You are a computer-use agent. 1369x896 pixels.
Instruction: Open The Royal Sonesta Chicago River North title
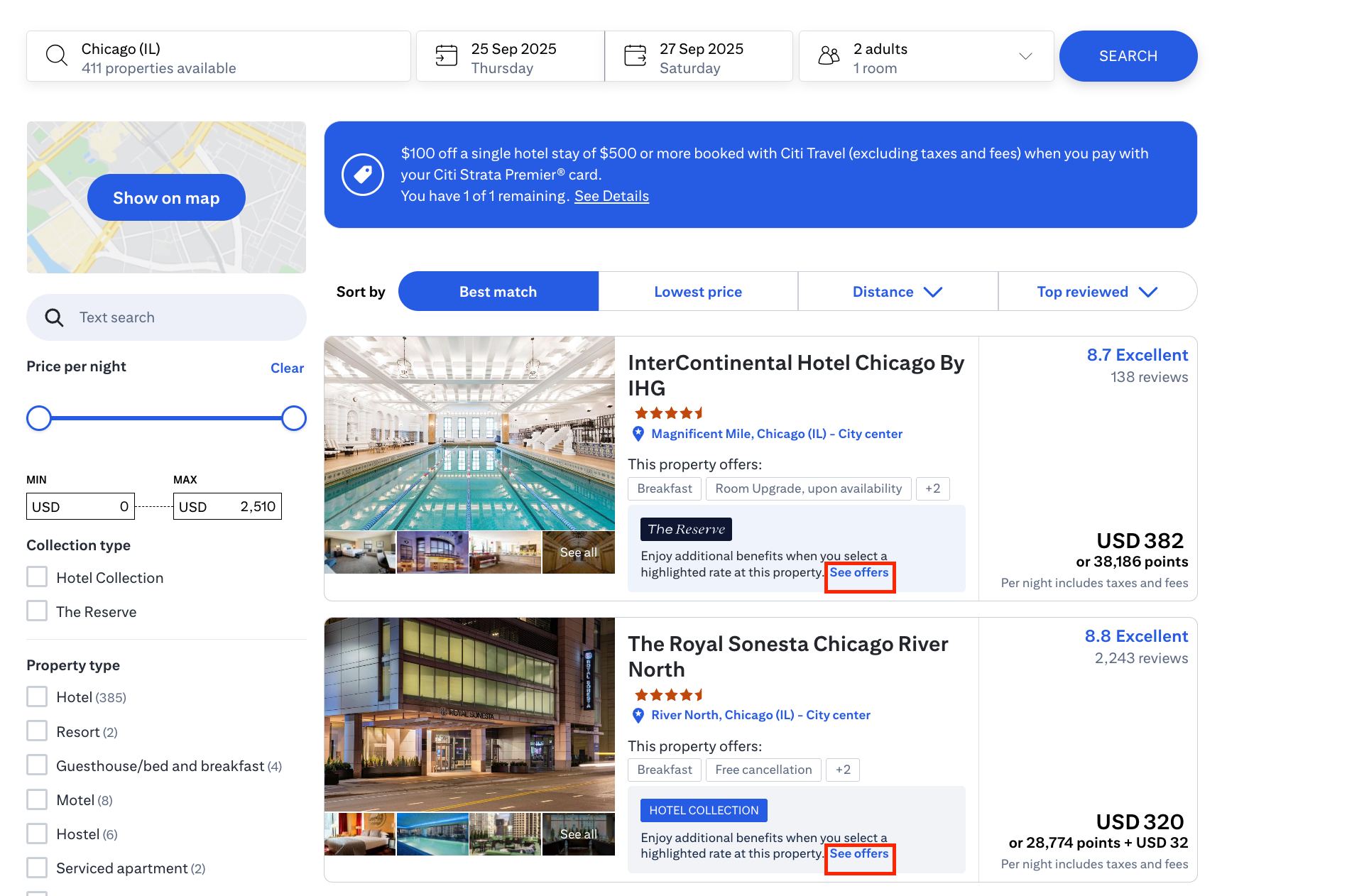click(788, 657)
